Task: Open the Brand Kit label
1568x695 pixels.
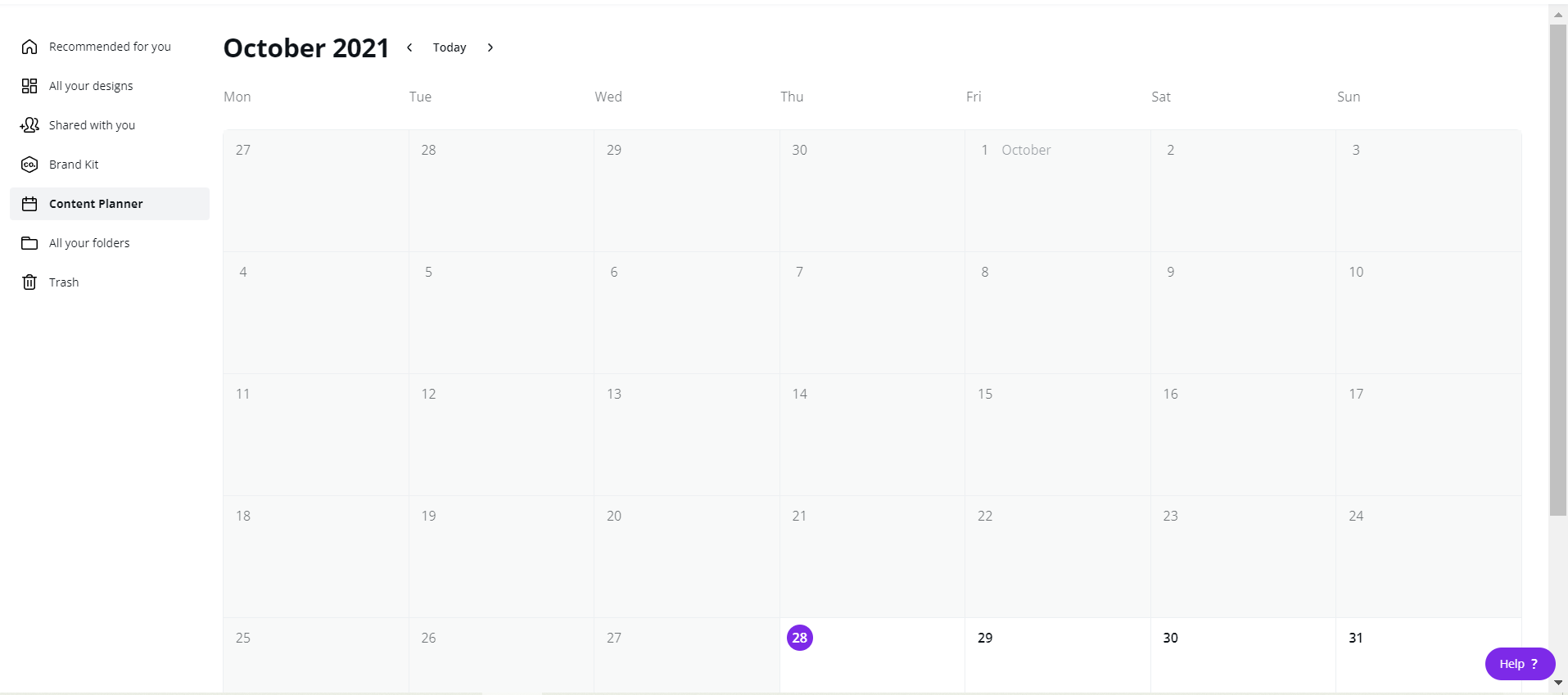Action: click(74, 165)
